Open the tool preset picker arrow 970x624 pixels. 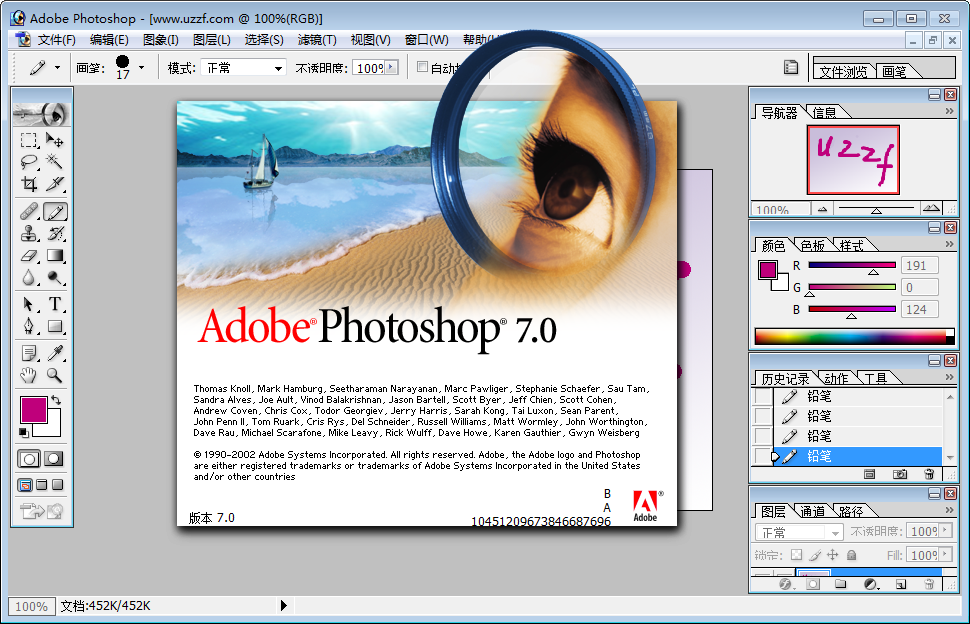pos(58,67)
